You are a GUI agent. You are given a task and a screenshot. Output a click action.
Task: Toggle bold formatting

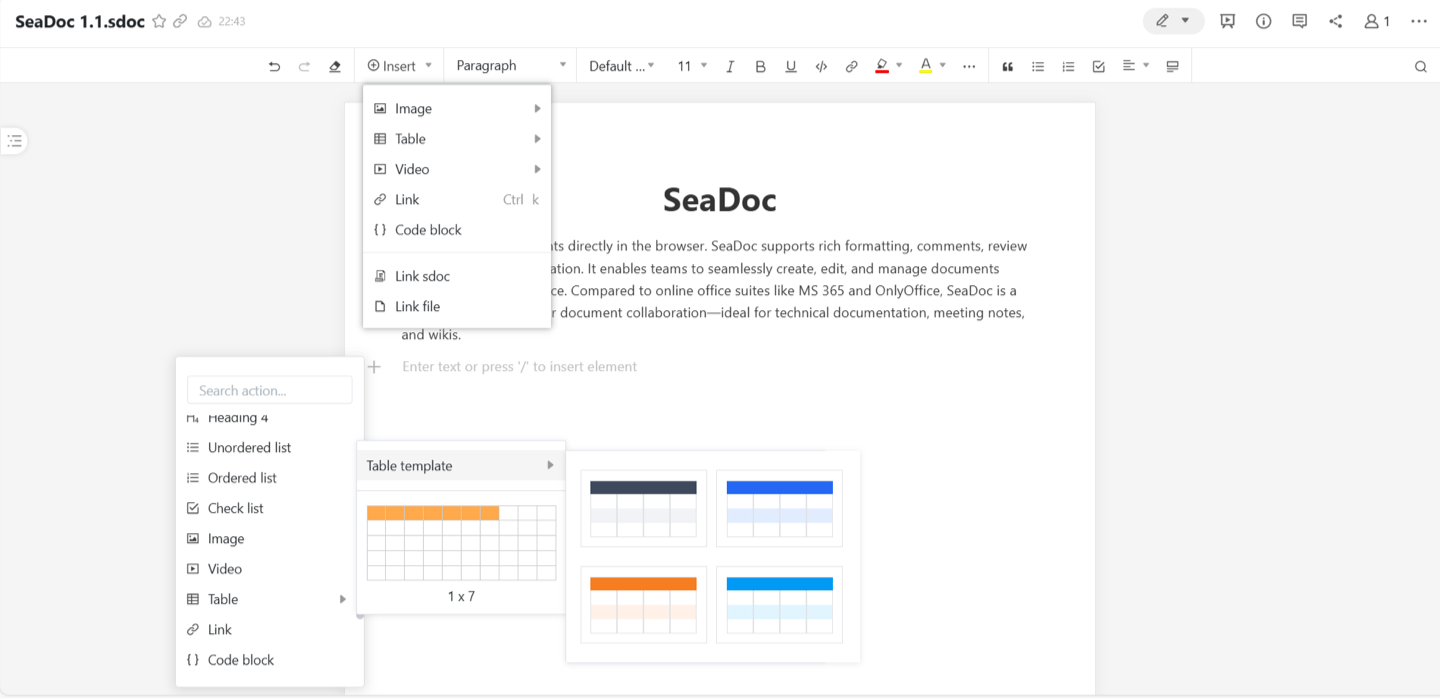(760, 66)
